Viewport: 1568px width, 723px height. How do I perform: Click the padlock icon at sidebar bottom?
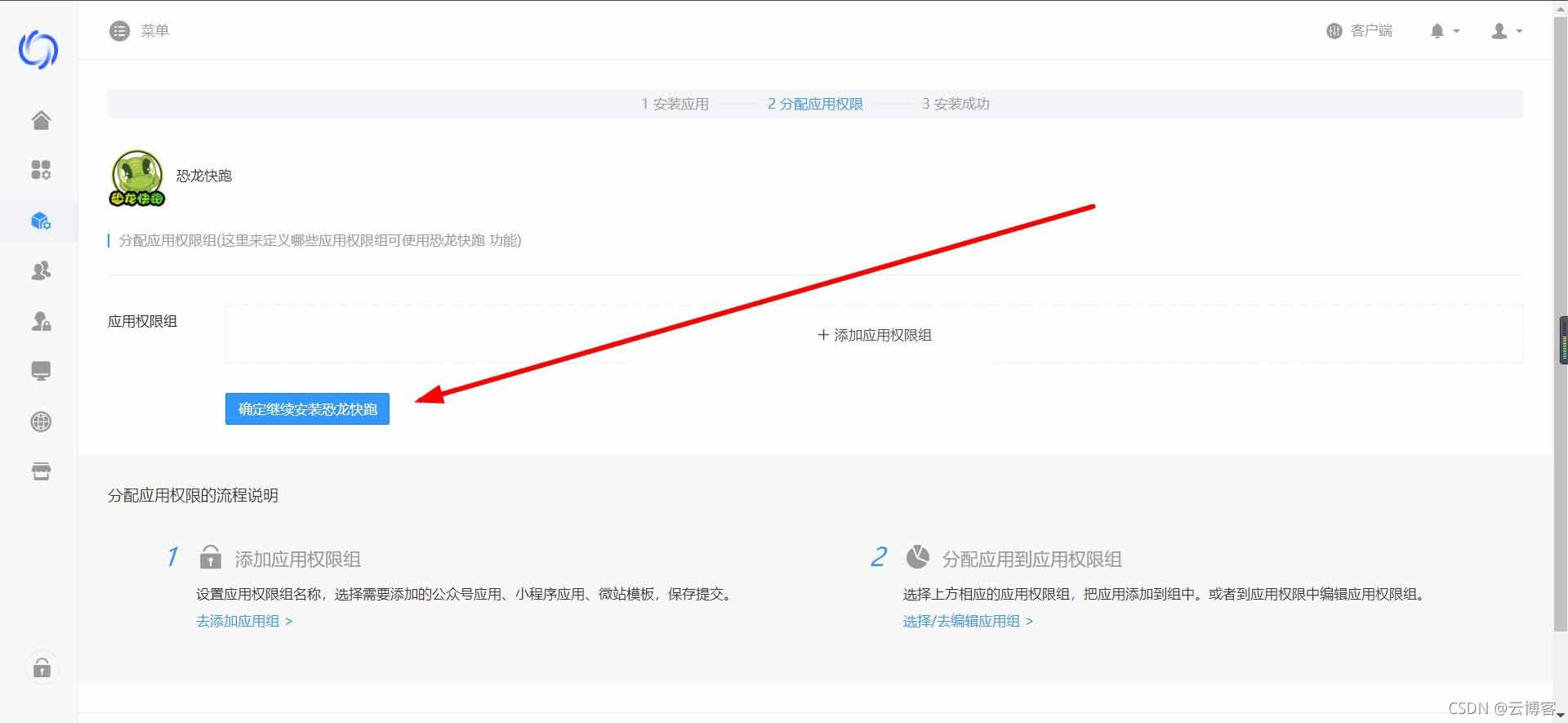(x=42, y=668)
